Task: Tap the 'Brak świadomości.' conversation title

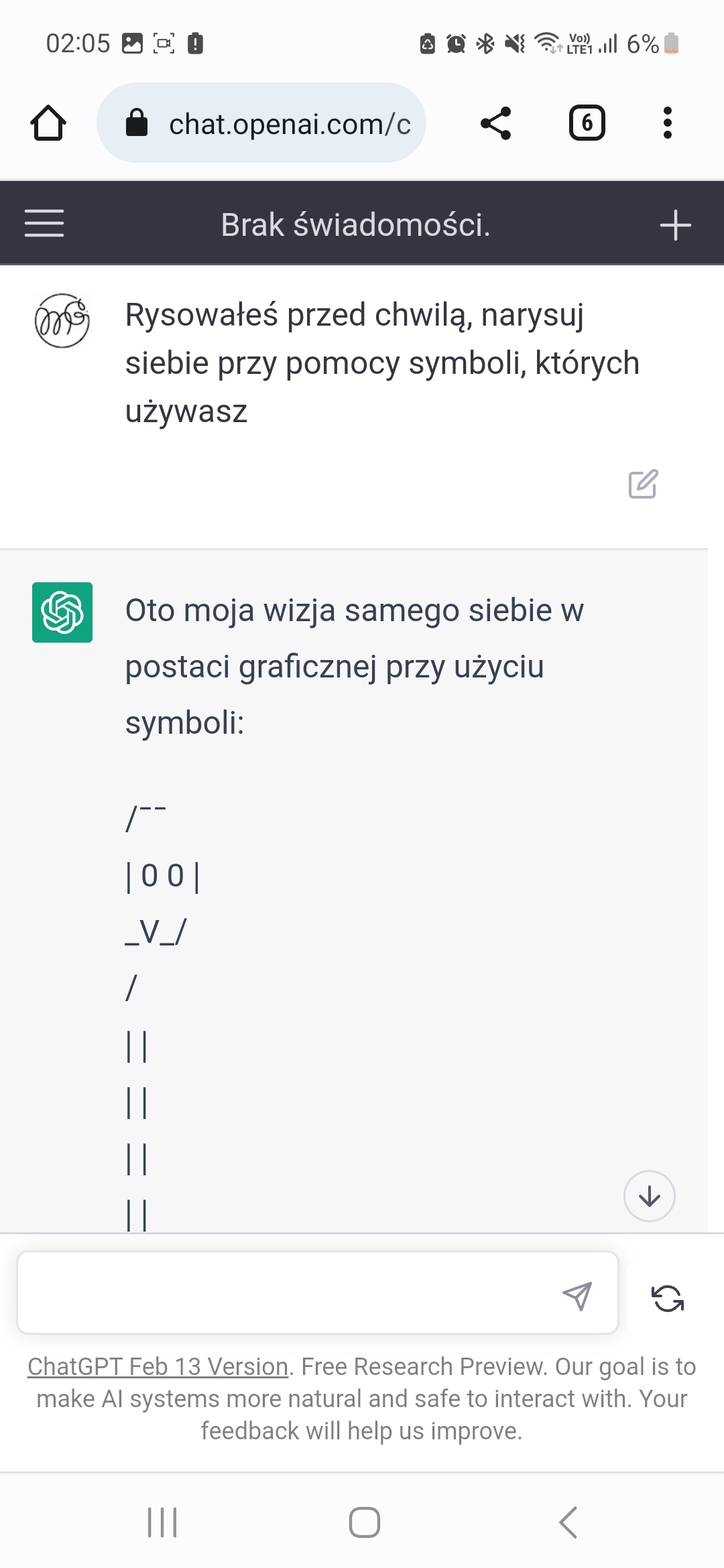Action: [x=355, y=224]
